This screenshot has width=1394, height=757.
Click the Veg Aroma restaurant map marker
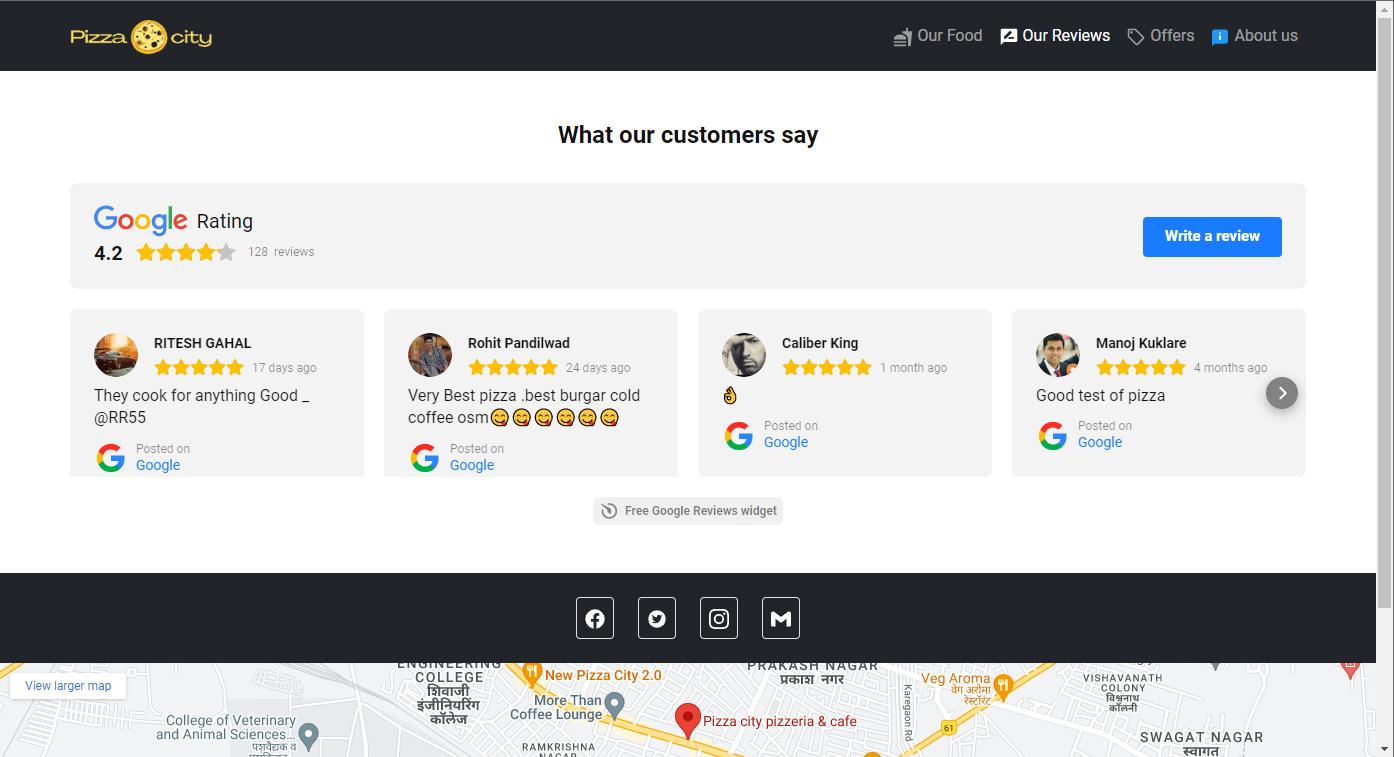pos(1003,685)
